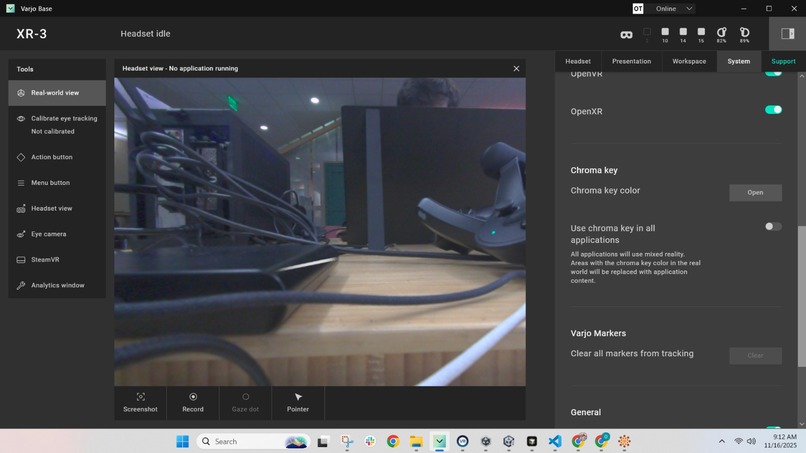Collapse the side panel with the panel icon
The width and height of the screenshot is (806, 453).
[x=787, y=33]
